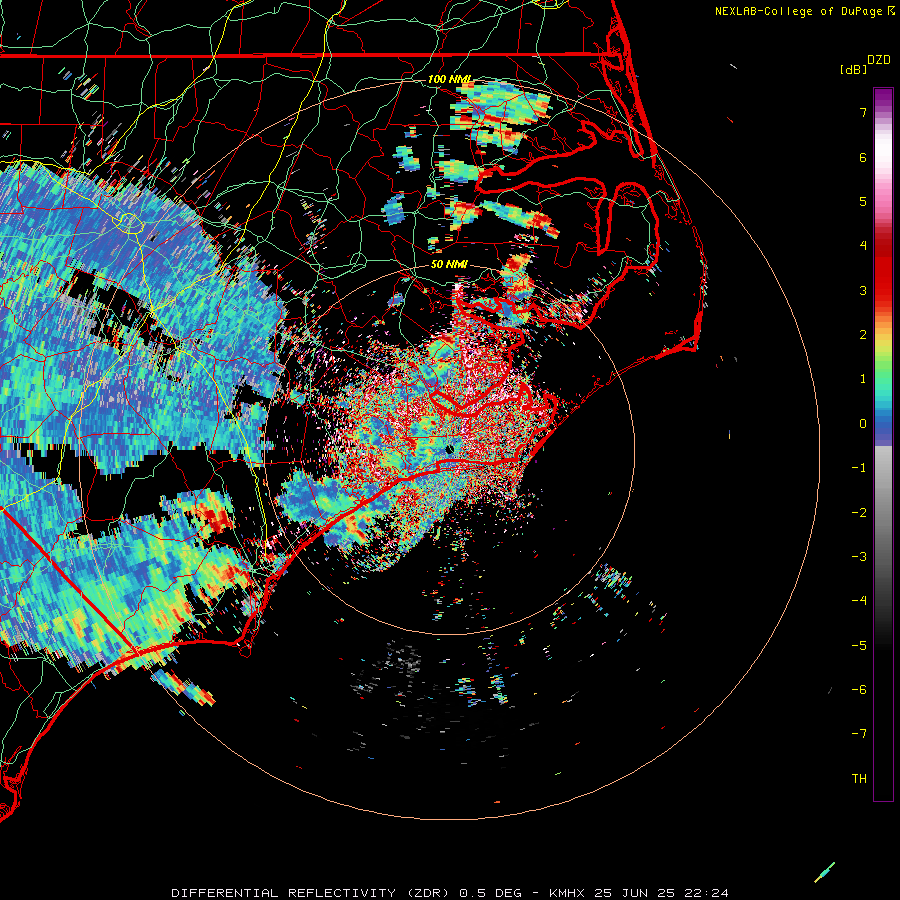
Task: Select the 6 dB scale value
Action: (863, 157)
